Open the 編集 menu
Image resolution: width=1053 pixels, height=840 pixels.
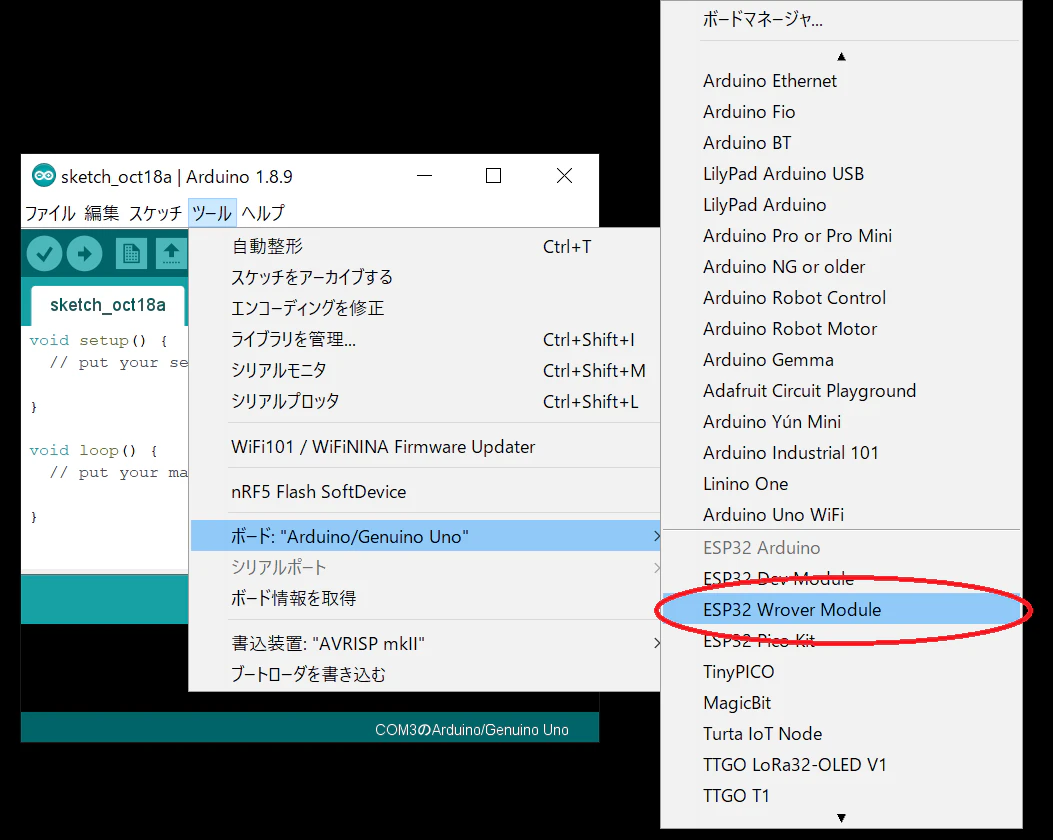[x=101, y=213]
